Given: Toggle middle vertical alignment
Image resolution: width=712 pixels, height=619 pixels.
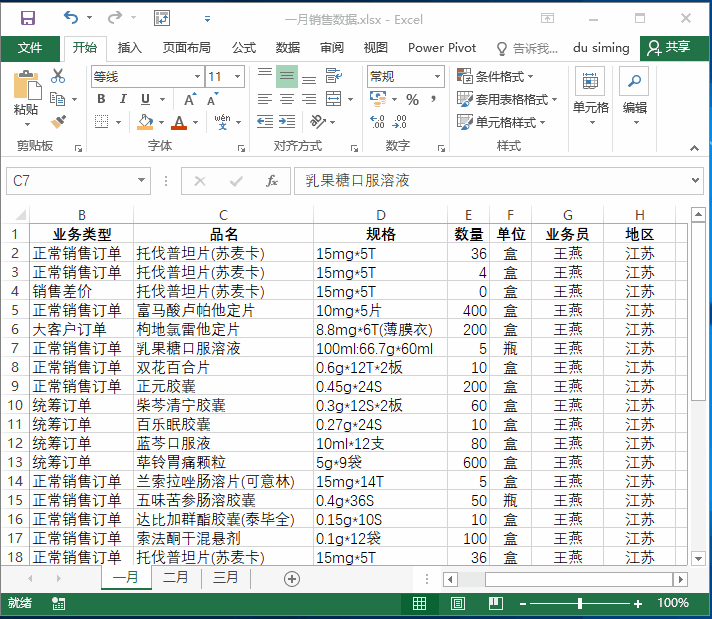Looking at the screenshot, I should (287, 76).
